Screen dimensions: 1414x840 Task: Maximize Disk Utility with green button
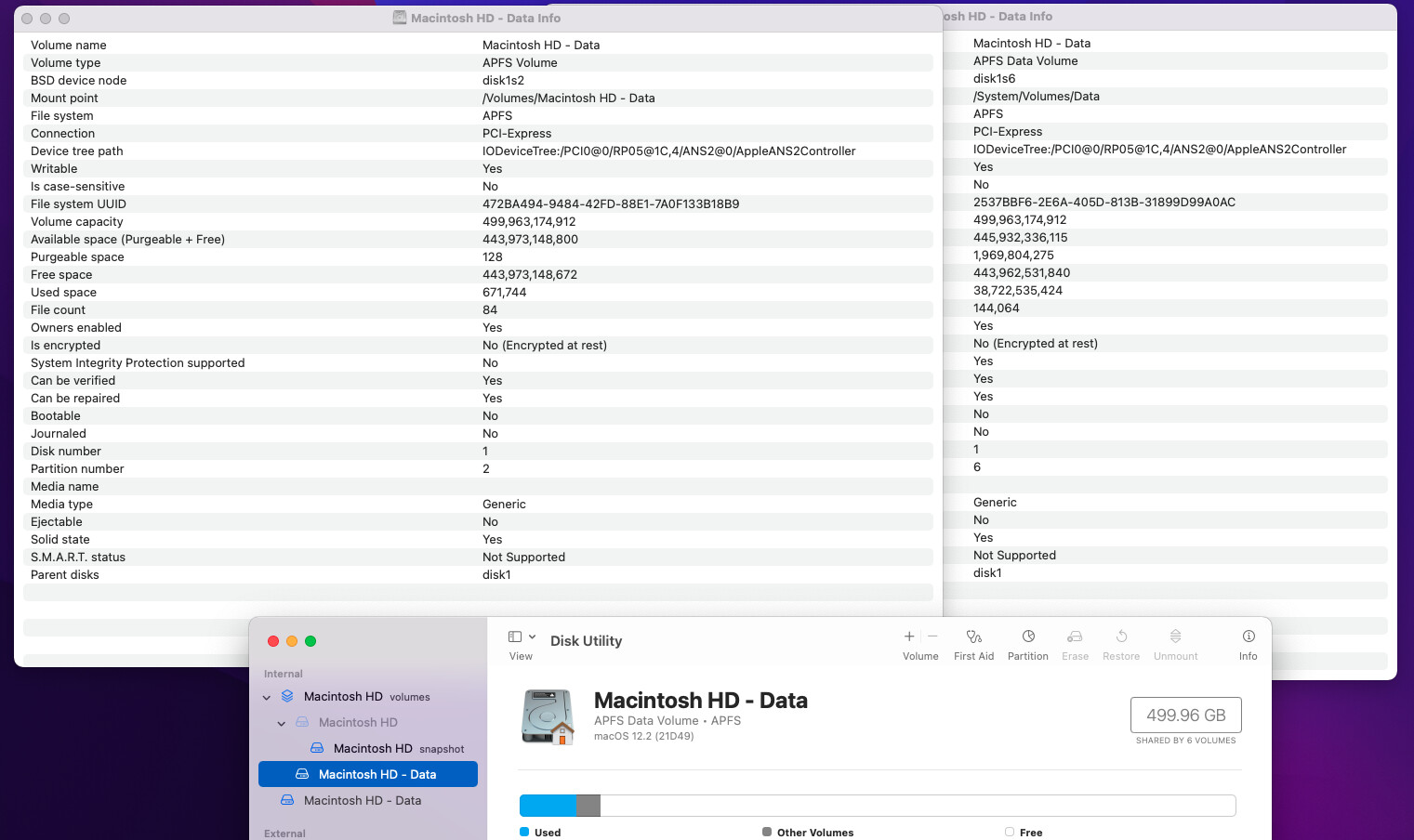[311, 641]
